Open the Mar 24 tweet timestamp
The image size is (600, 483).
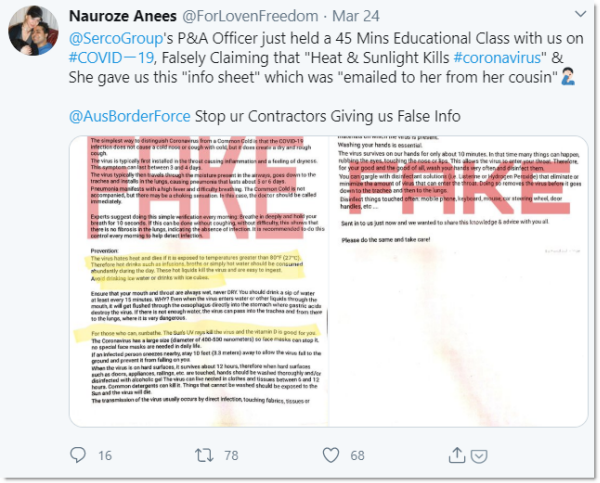point(355,16)
